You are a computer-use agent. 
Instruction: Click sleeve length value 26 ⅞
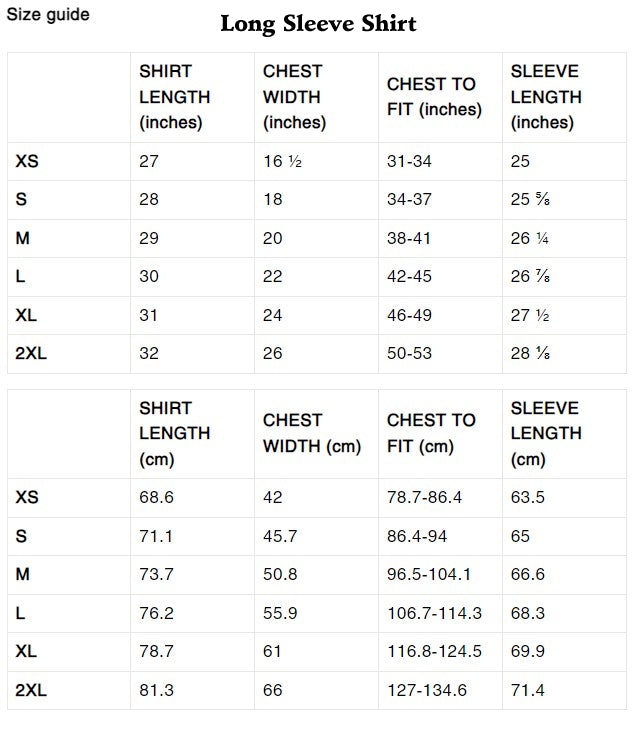coord(530,276)
